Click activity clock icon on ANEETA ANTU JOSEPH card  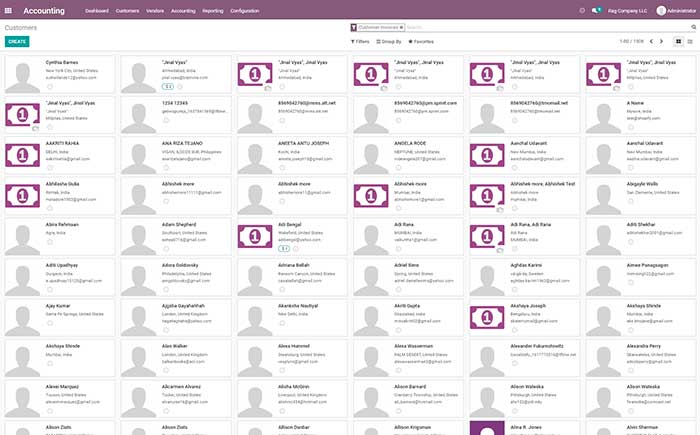coord(282,167)
